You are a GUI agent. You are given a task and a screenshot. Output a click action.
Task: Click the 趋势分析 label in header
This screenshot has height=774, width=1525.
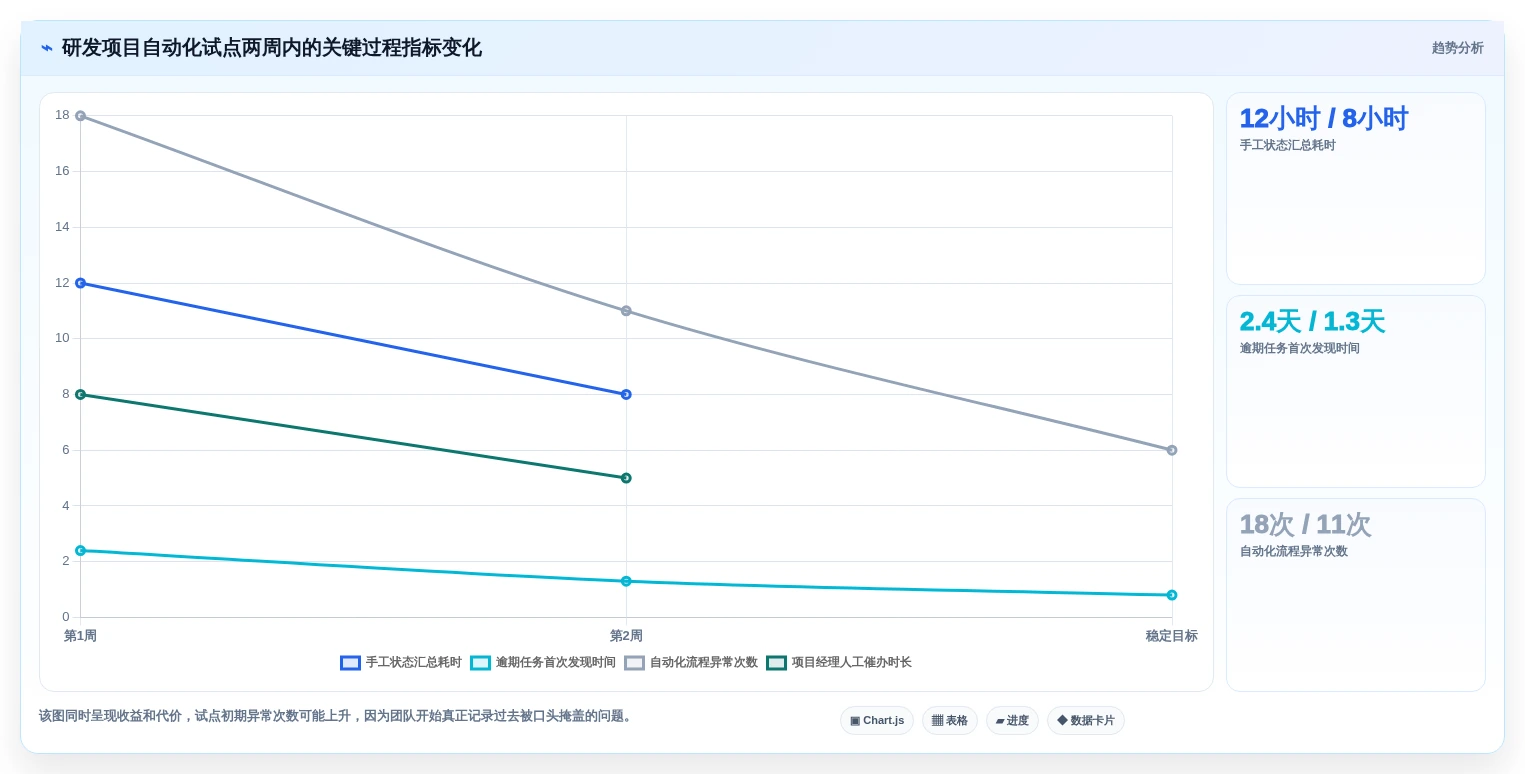coord(1457,48)
